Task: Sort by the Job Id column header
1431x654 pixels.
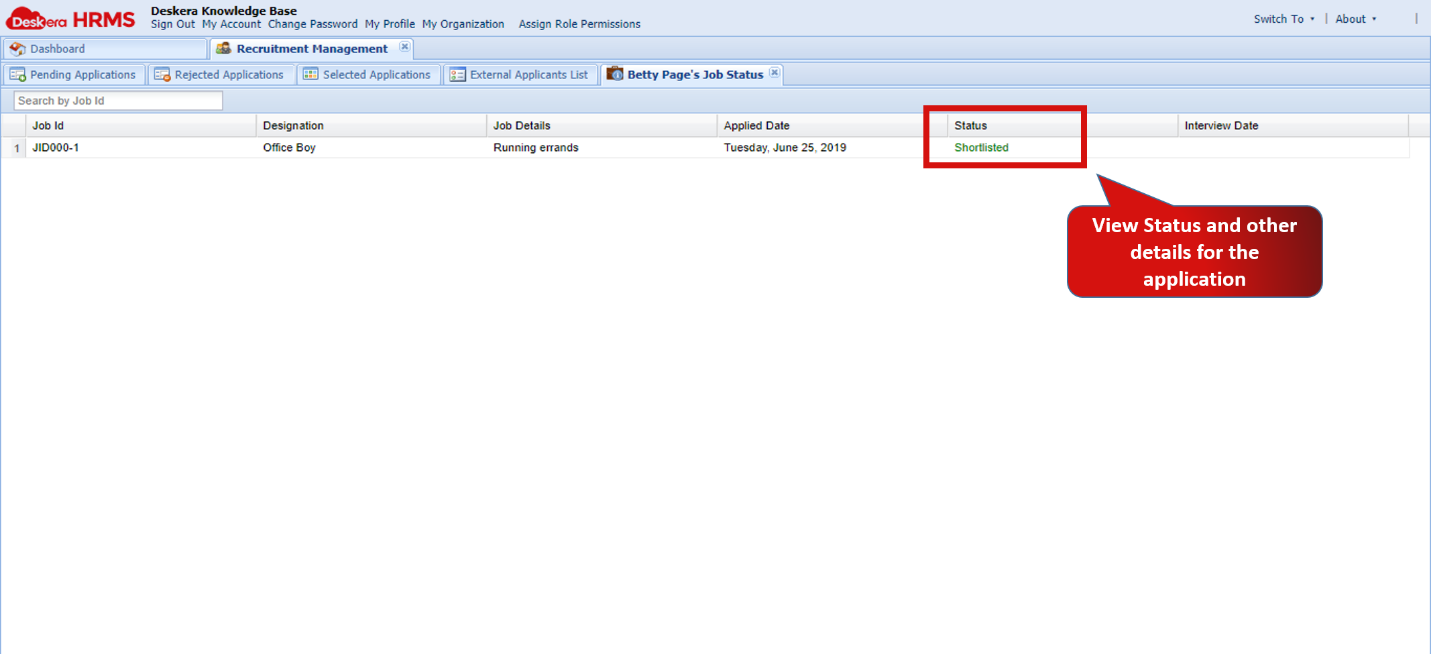Action: (x=141, y=126)
